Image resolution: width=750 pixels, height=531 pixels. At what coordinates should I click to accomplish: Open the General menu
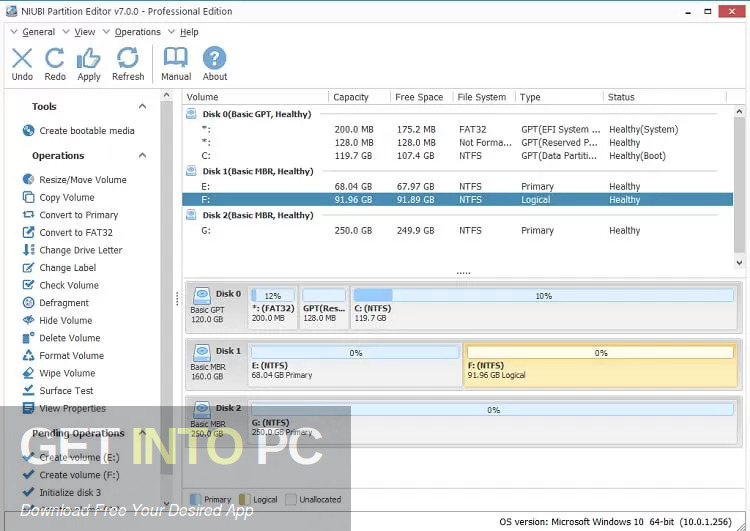pyautogui.click(x=38, y=32)
